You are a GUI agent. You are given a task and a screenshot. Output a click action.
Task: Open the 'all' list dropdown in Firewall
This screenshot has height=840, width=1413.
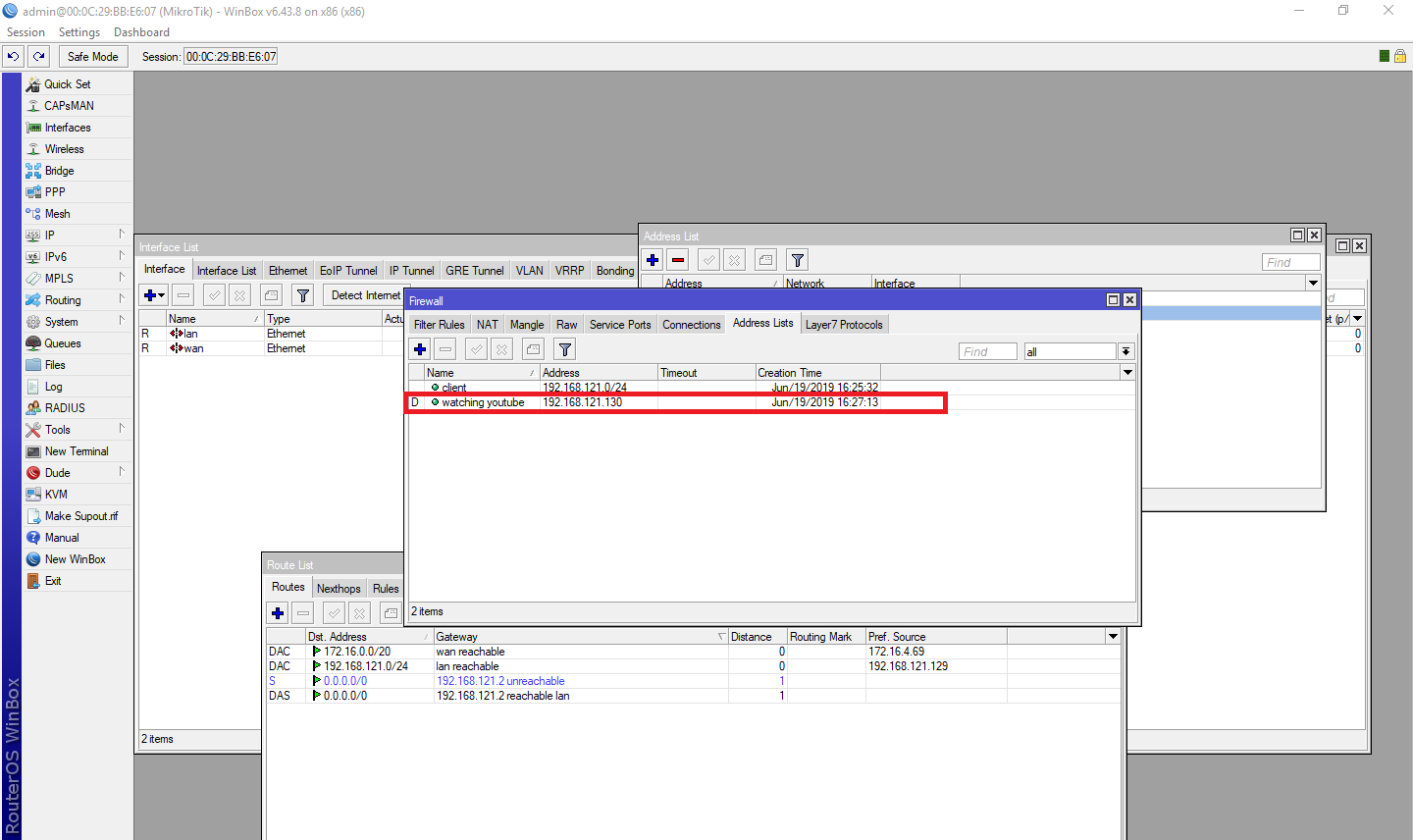coord(1126,351)
